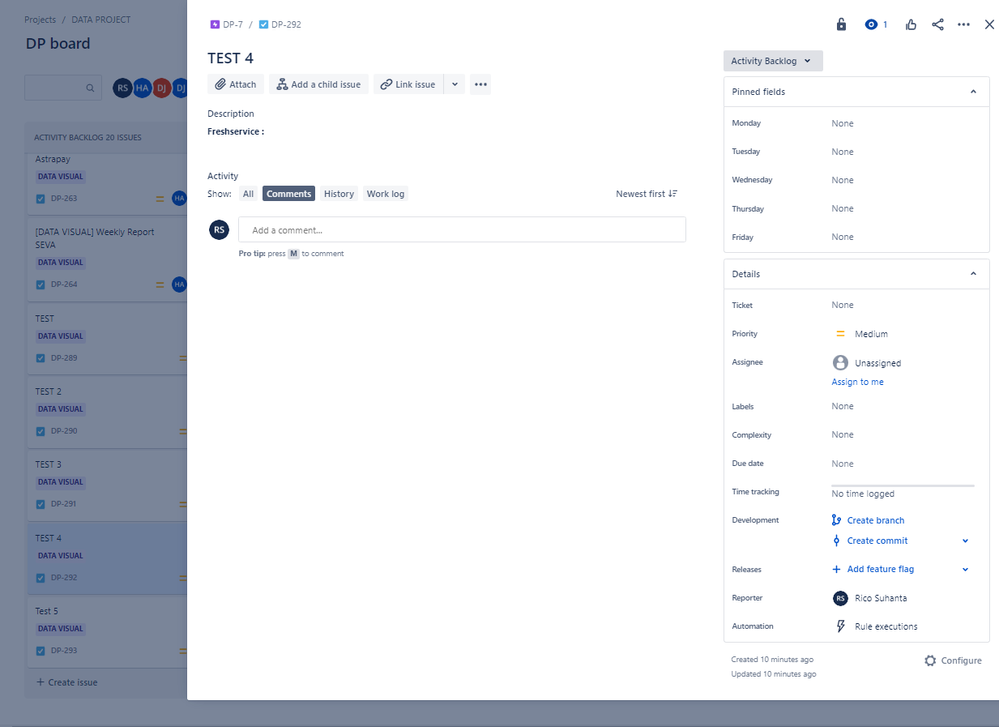Filter board by RS avatar

tap(122, 88)
